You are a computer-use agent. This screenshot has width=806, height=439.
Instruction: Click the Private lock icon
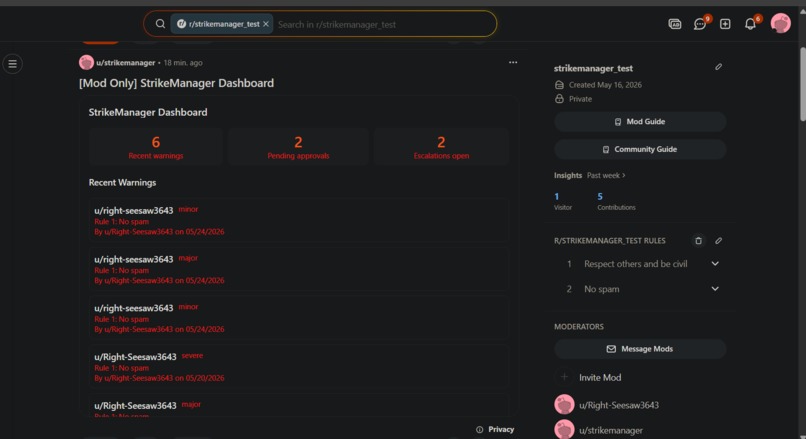coord(559,99)
